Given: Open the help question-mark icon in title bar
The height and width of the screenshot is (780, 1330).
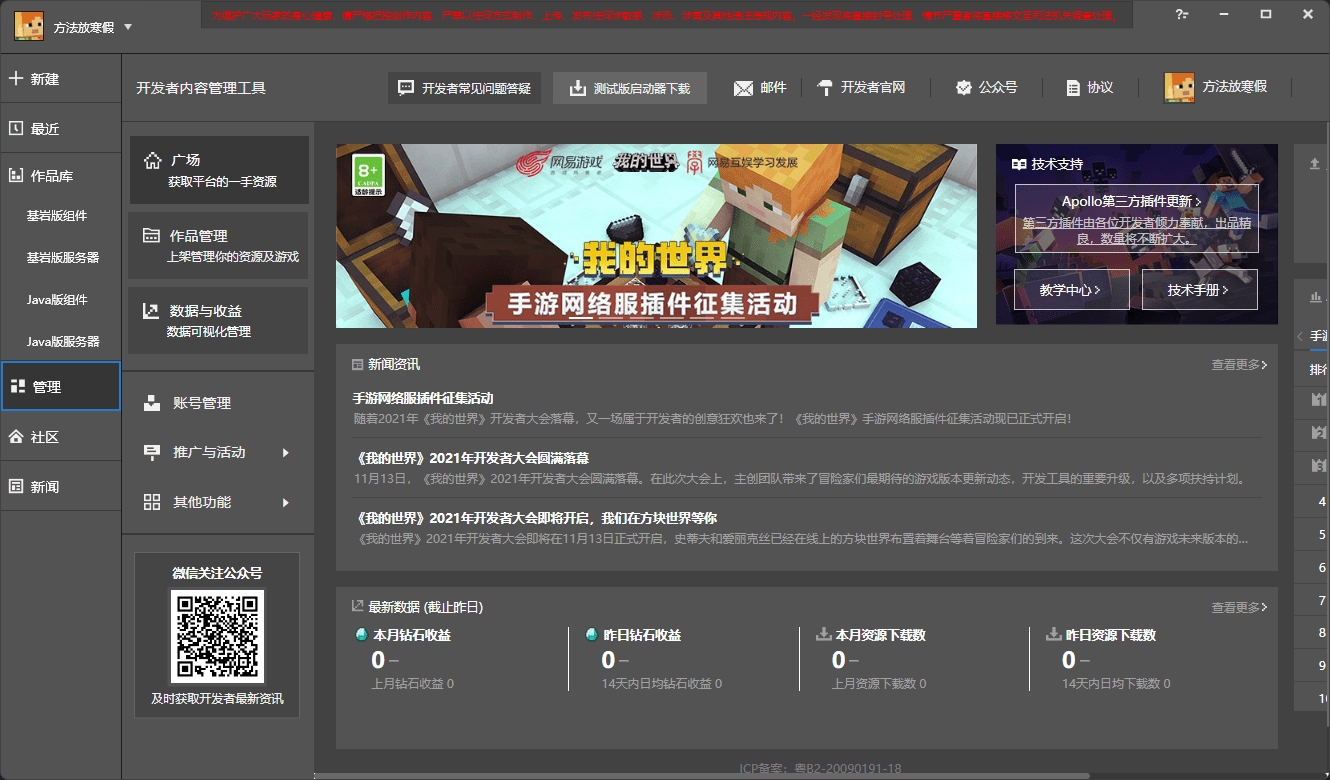Looking at the screenshot, I should pyautogui.click(x=1182, y=14).
